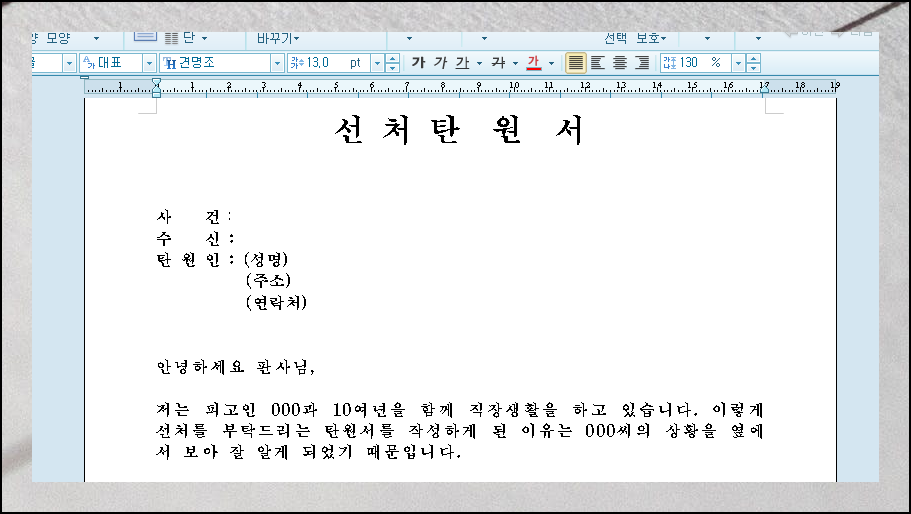
Task: Open the 대표 language dropdown arrow
Action: click(x=149, y=63)
